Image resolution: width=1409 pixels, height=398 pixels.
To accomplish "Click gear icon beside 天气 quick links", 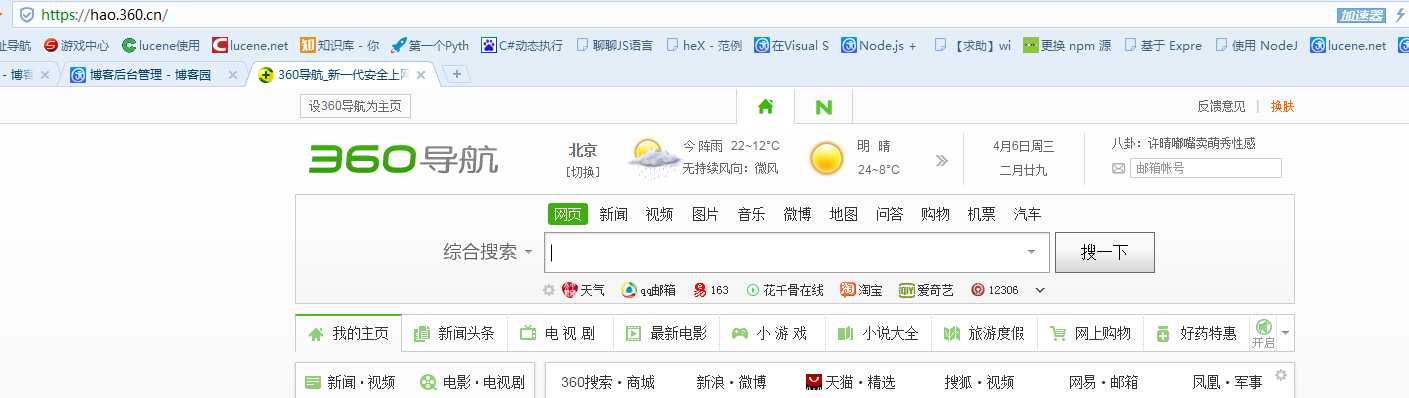I will tap(548, 290).
